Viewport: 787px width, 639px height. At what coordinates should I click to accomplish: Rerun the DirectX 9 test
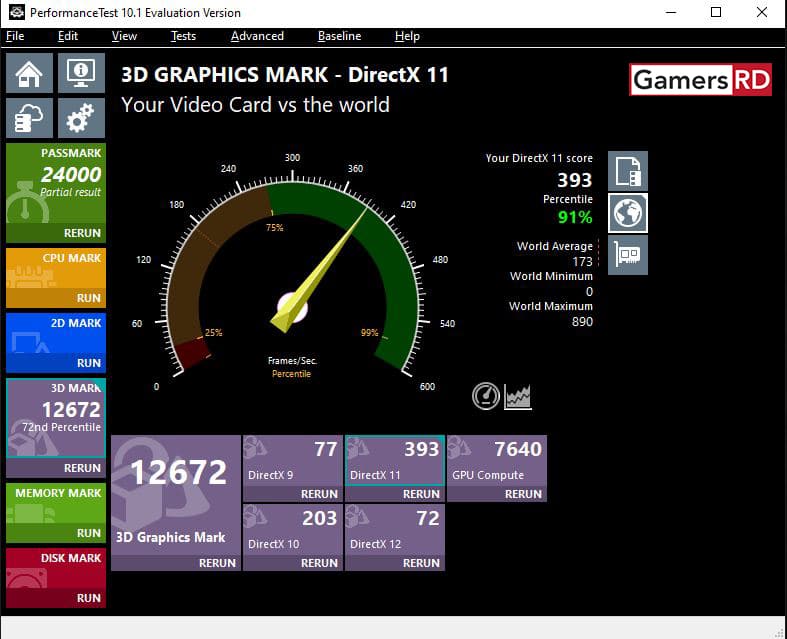coord(319,494)
